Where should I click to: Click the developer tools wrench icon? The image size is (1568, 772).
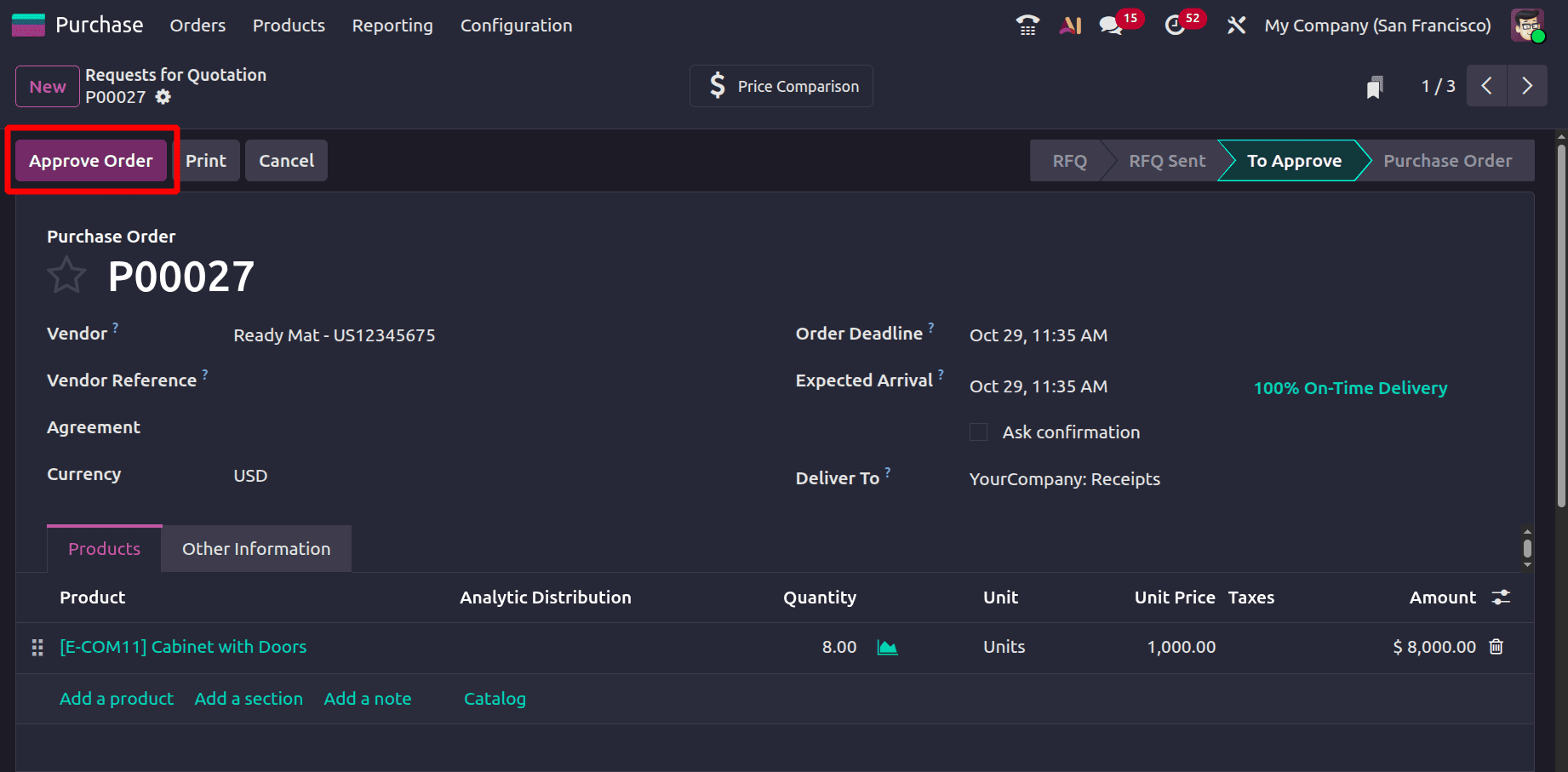coord(1236,26)
